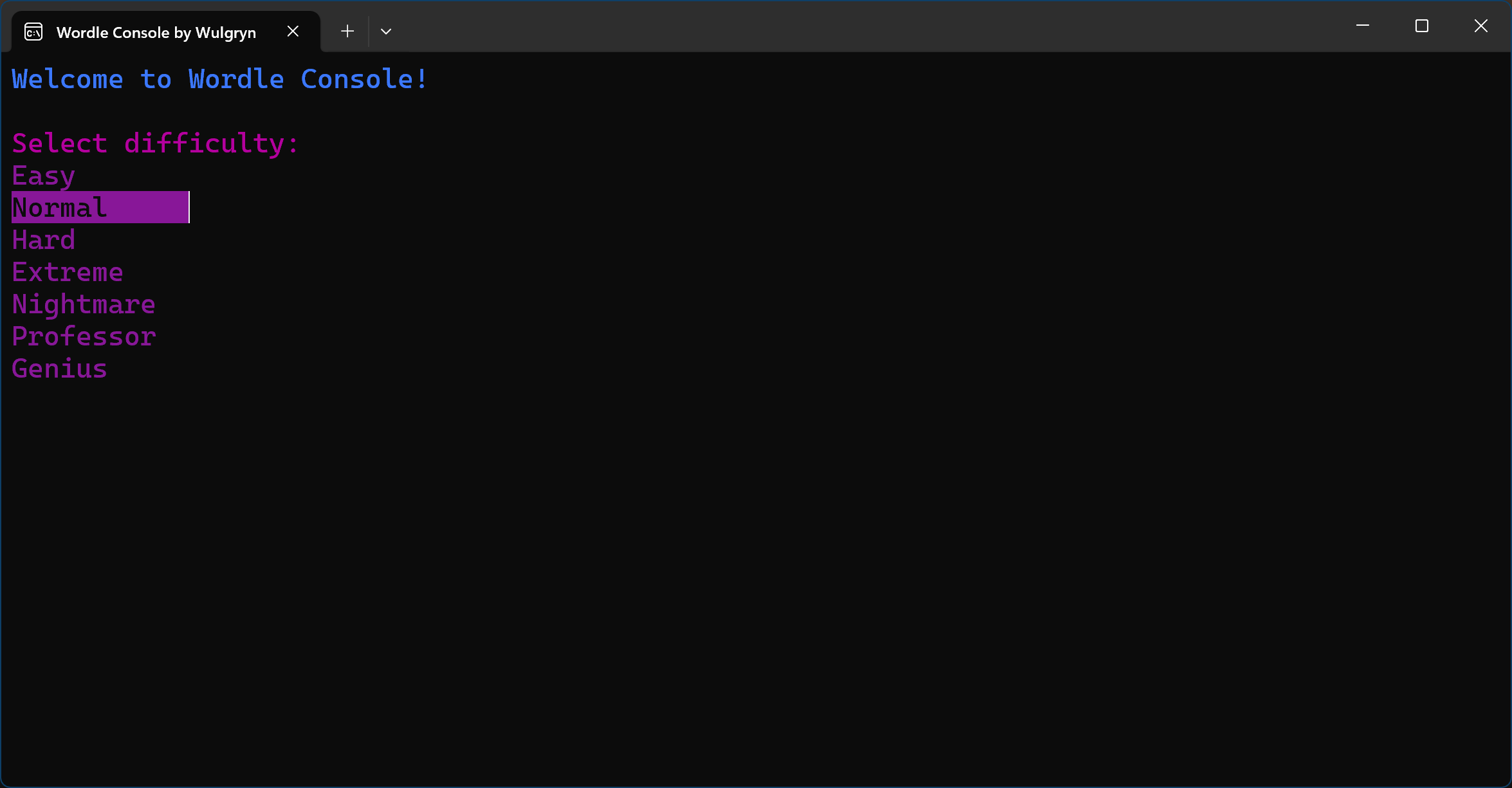Expand the tab profile dropdown chevron
Viewport: 1512px width, 788px height.
386,31
